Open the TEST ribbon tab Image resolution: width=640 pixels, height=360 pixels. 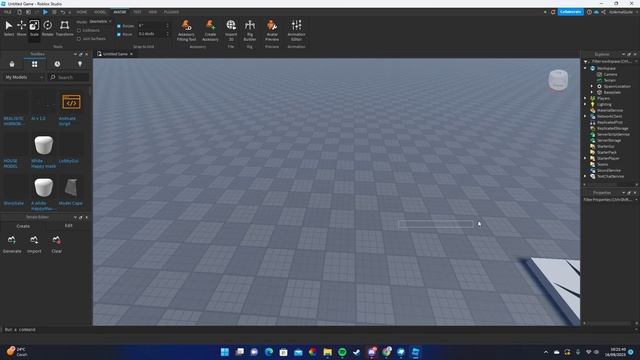pyautogui.click(x=137, y=12)
